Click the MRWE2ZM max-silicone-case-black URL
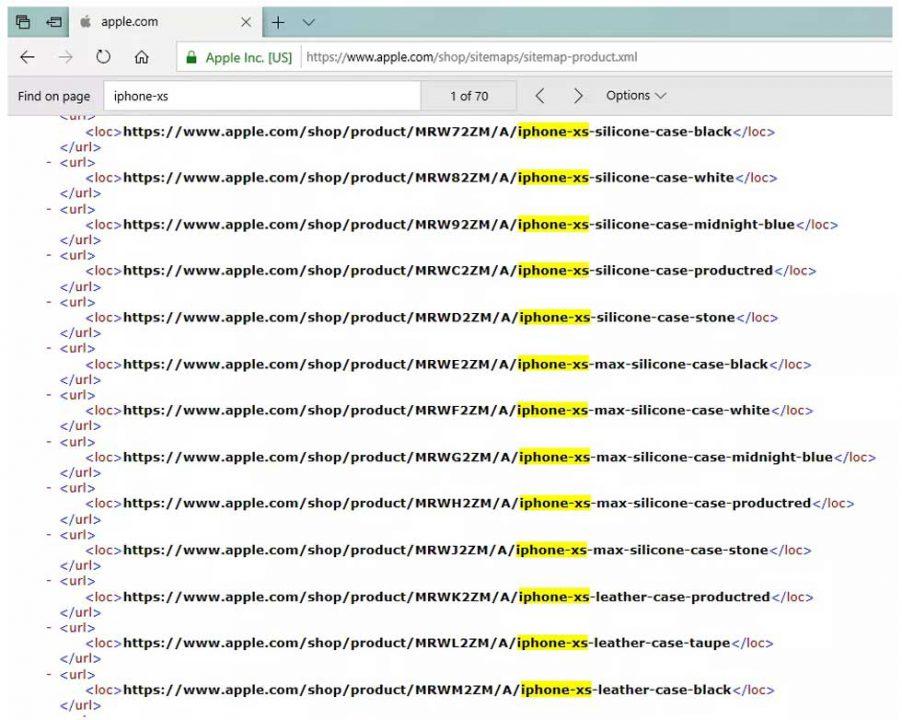Viewport: 902px width, 720px height. pyautogui.click(x=446, y=364)
